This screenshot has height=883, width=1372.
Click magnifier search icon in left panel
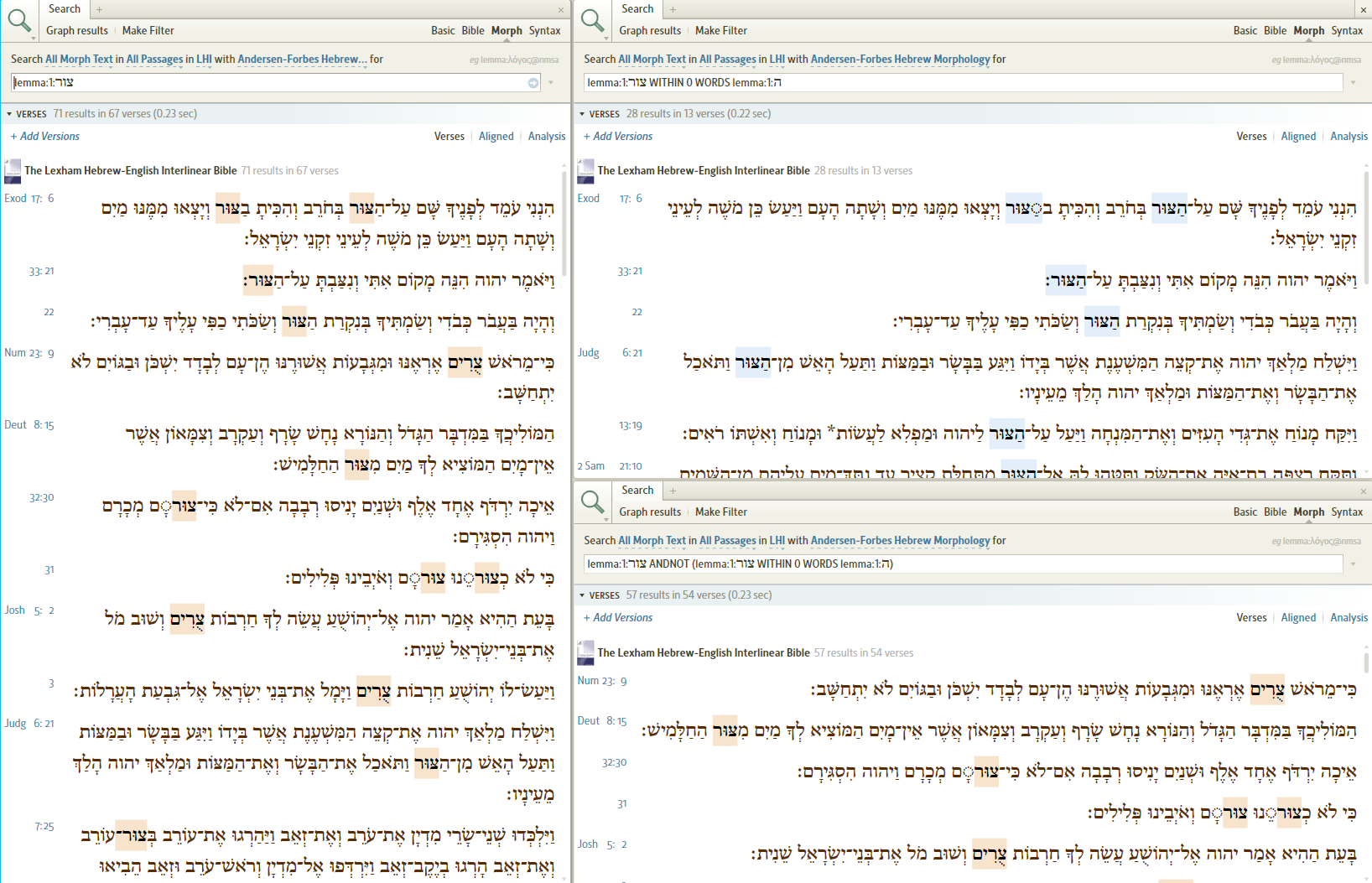(x=19, y=20)
